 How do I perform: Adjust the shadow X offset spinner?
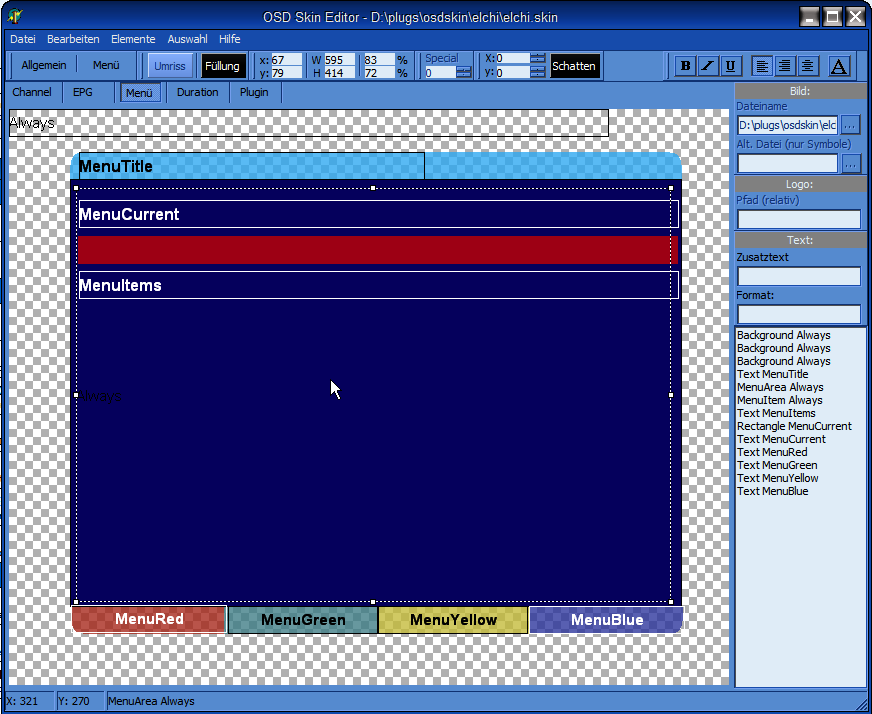pyautogui.click(x=538, y=59)
